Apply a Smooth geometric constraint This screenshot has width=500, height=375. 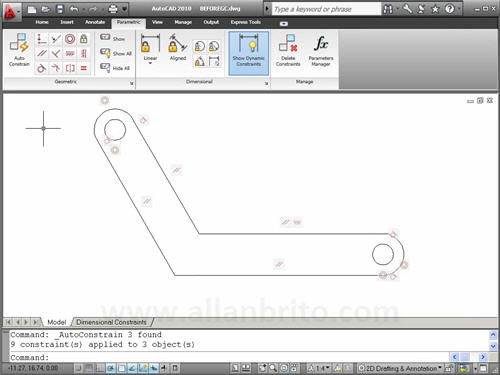[56, 68]
